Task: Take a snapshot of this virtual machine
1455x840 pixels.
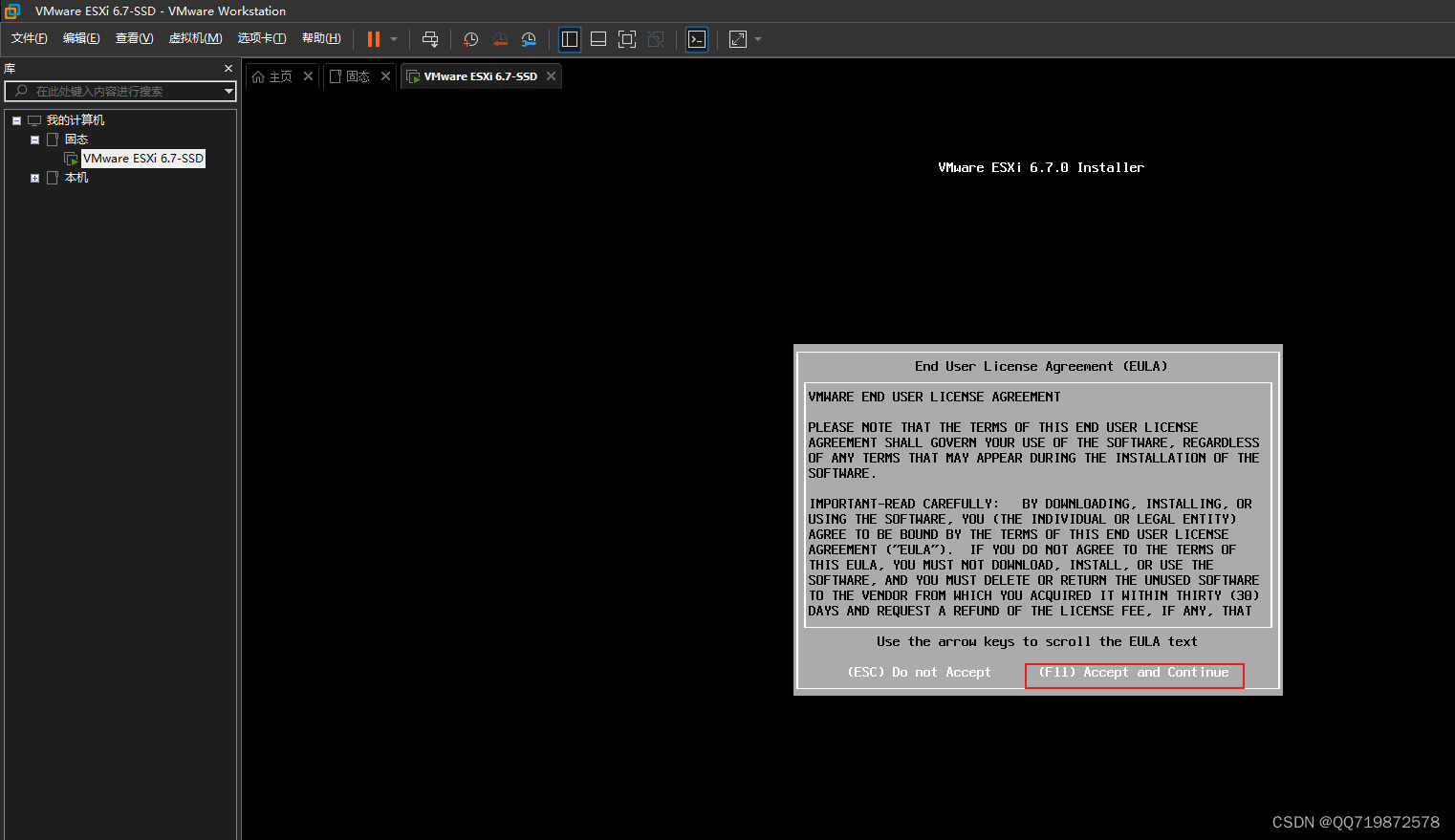Action: pos(470,39)
